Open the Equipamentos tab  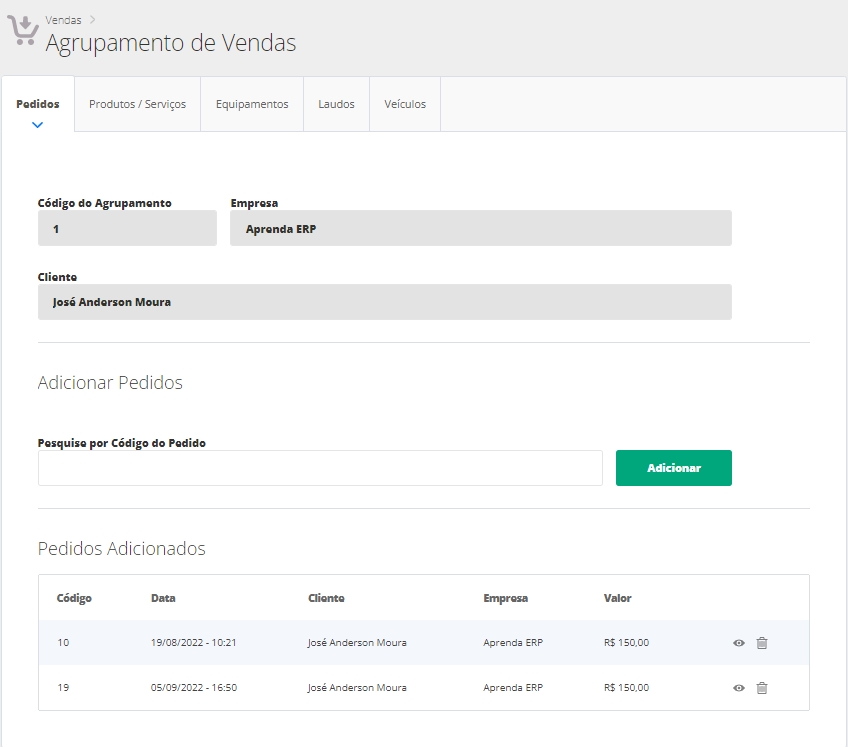[x=252, y=104]
